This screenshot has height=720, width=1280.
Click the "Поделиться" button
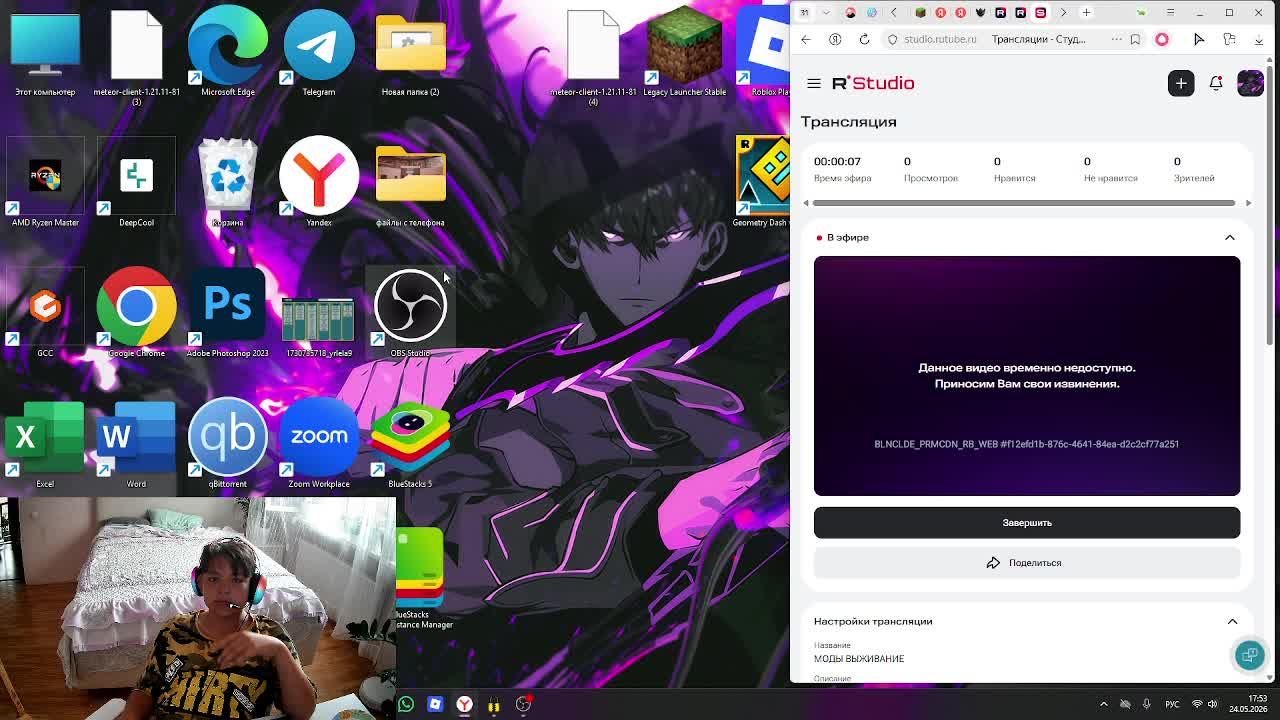point(1027,563)
